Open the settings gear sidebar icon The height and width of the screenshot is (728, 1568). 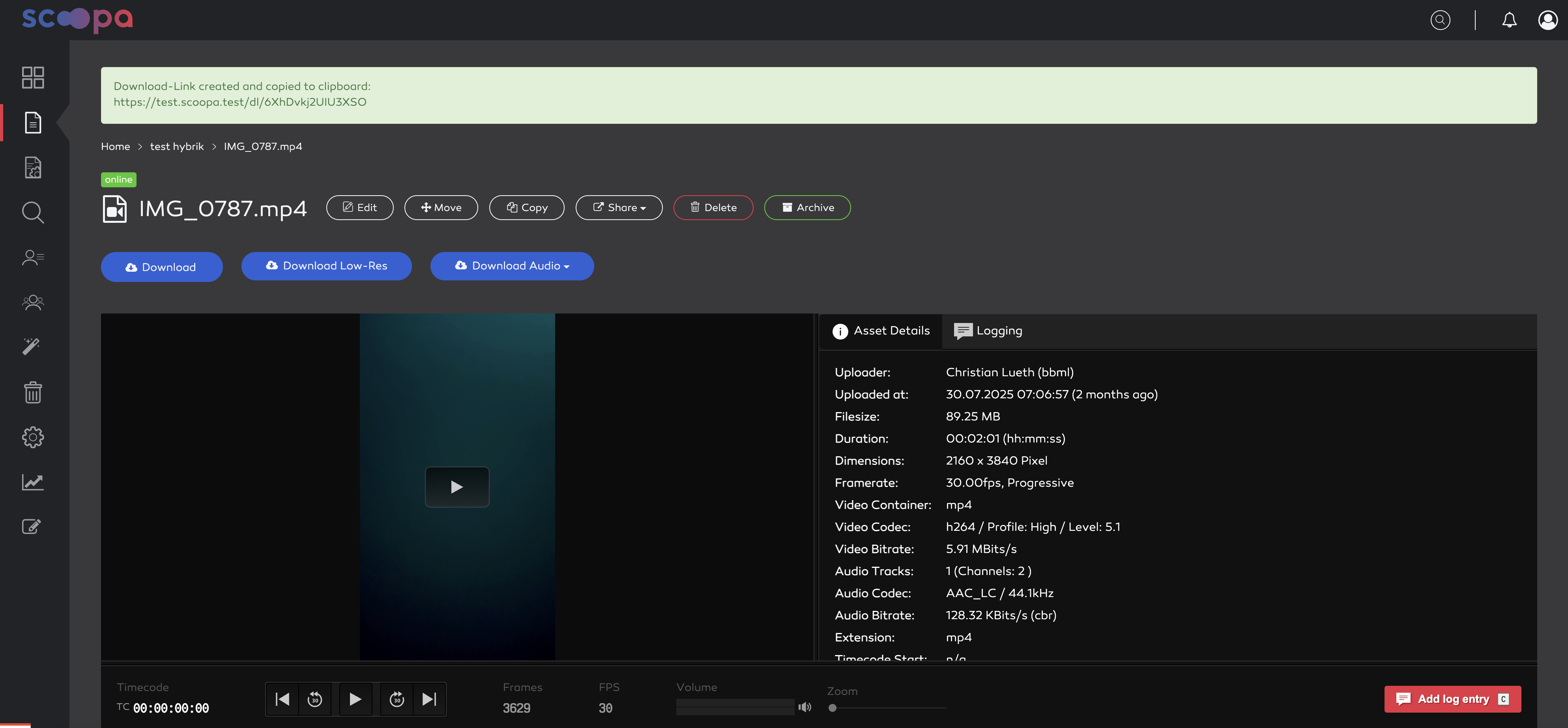click(33, 437)
